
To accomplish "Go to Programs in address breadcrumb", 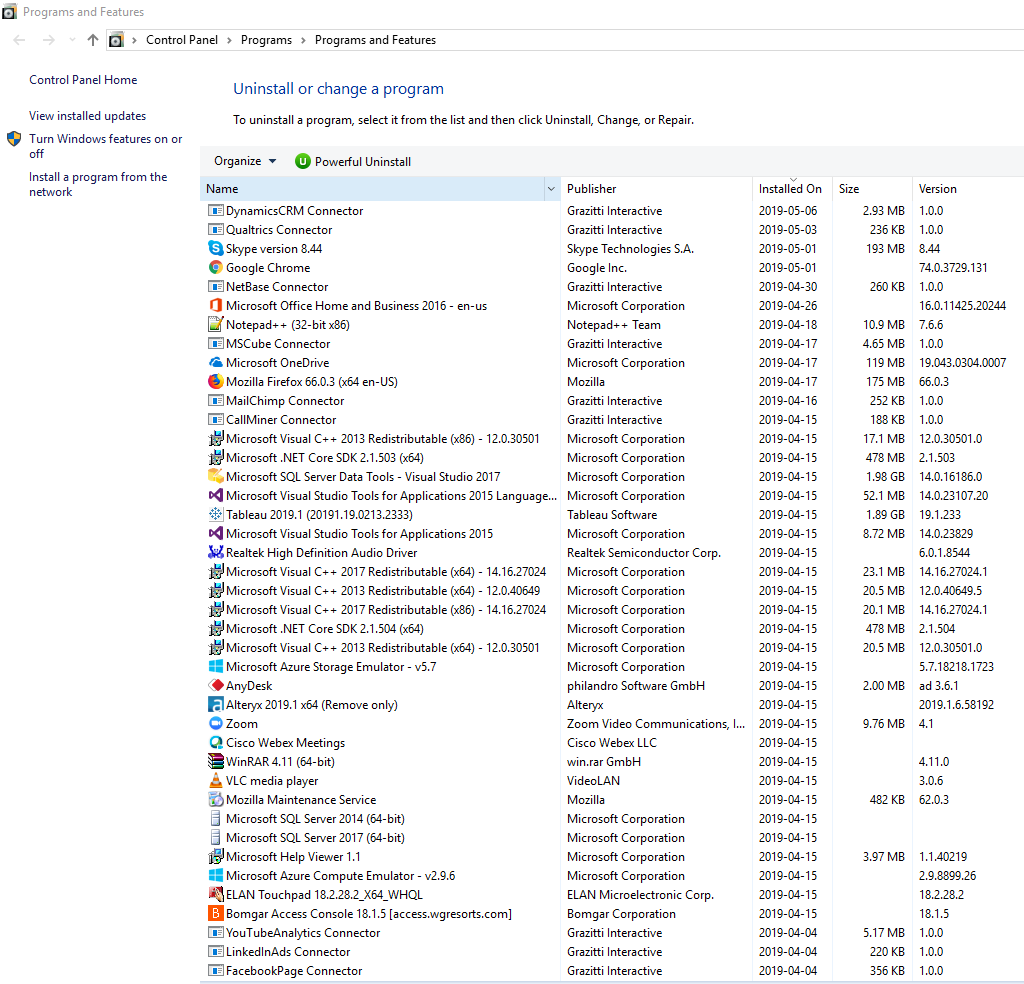I will tap(266, 40).
